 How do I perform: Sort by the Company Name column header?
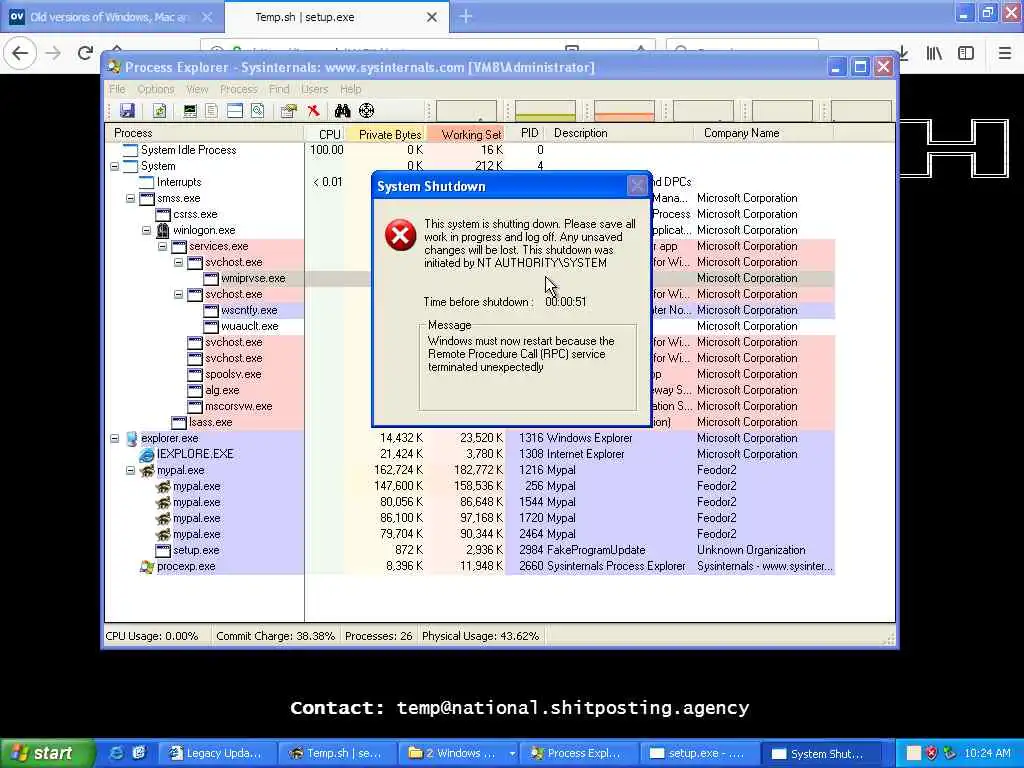763,133
